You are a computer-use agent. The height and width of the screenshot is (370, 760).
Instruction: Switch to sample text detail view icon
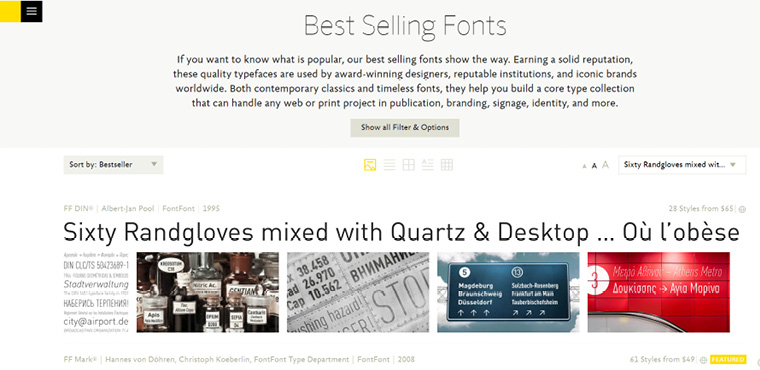pos(428,165)
